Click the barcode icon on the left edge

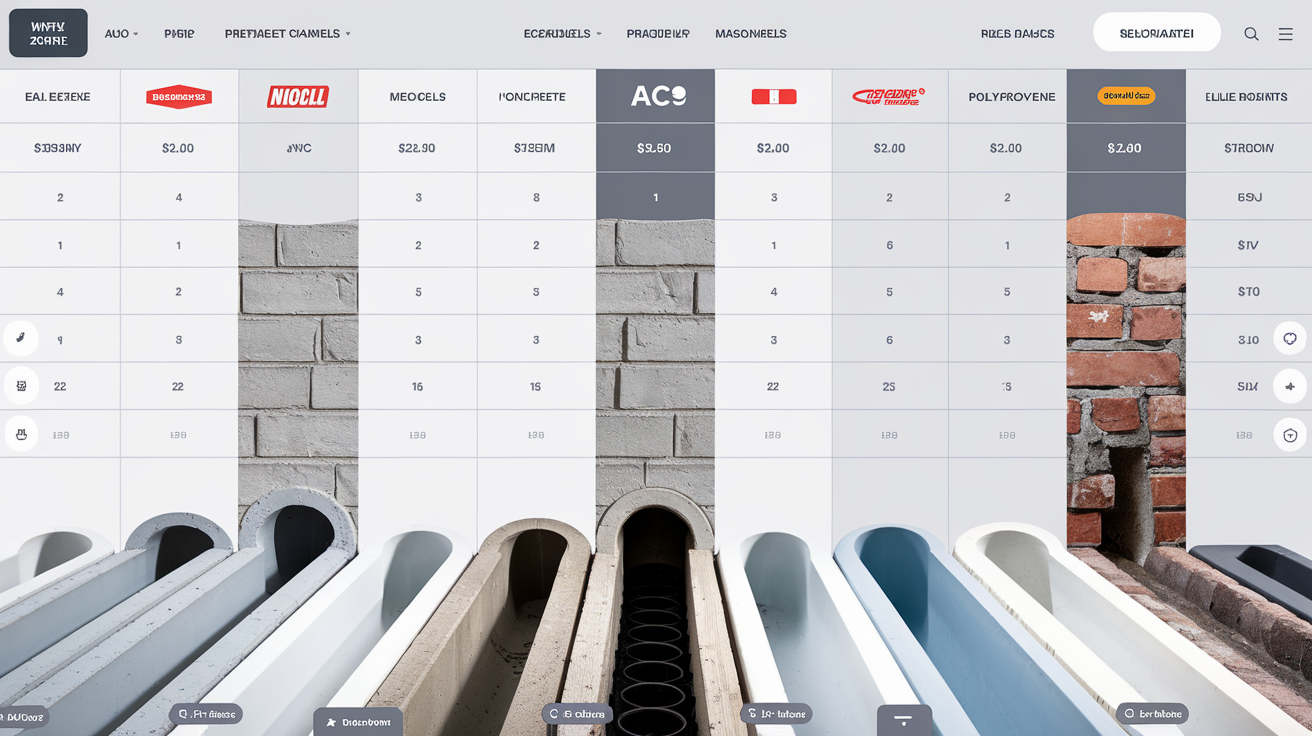click(x=21, y=386)
